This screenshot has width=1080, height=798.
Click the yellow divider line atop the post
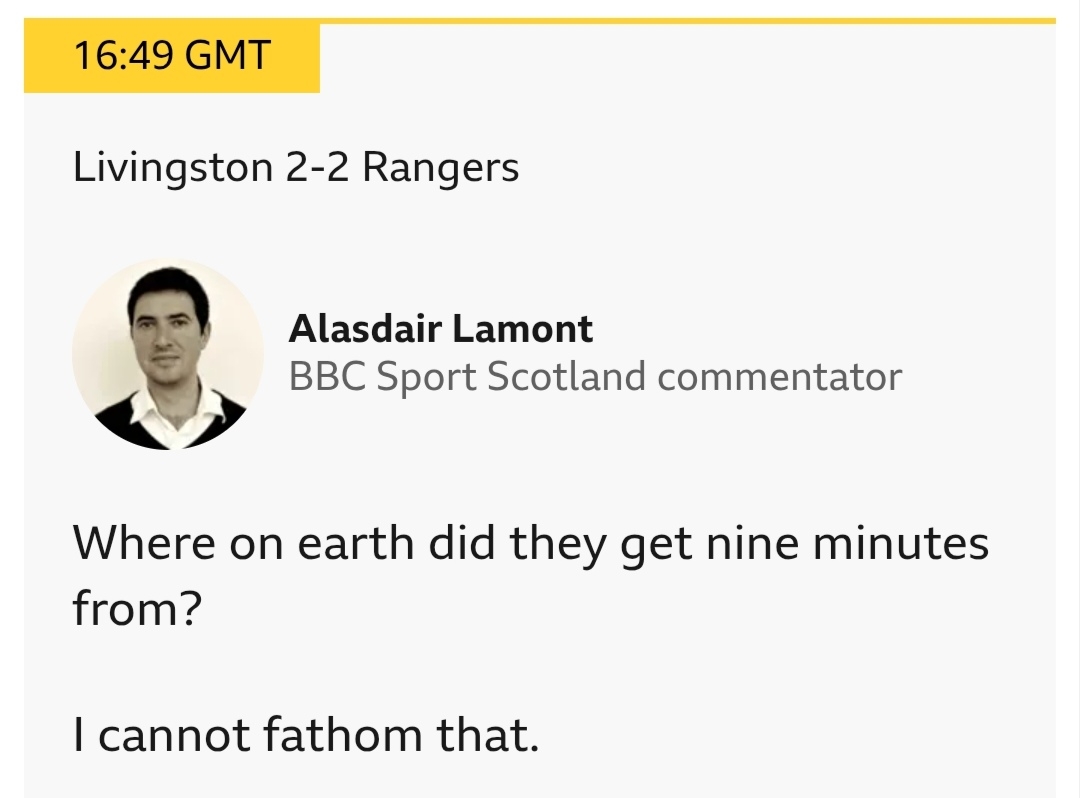point(686,20)
